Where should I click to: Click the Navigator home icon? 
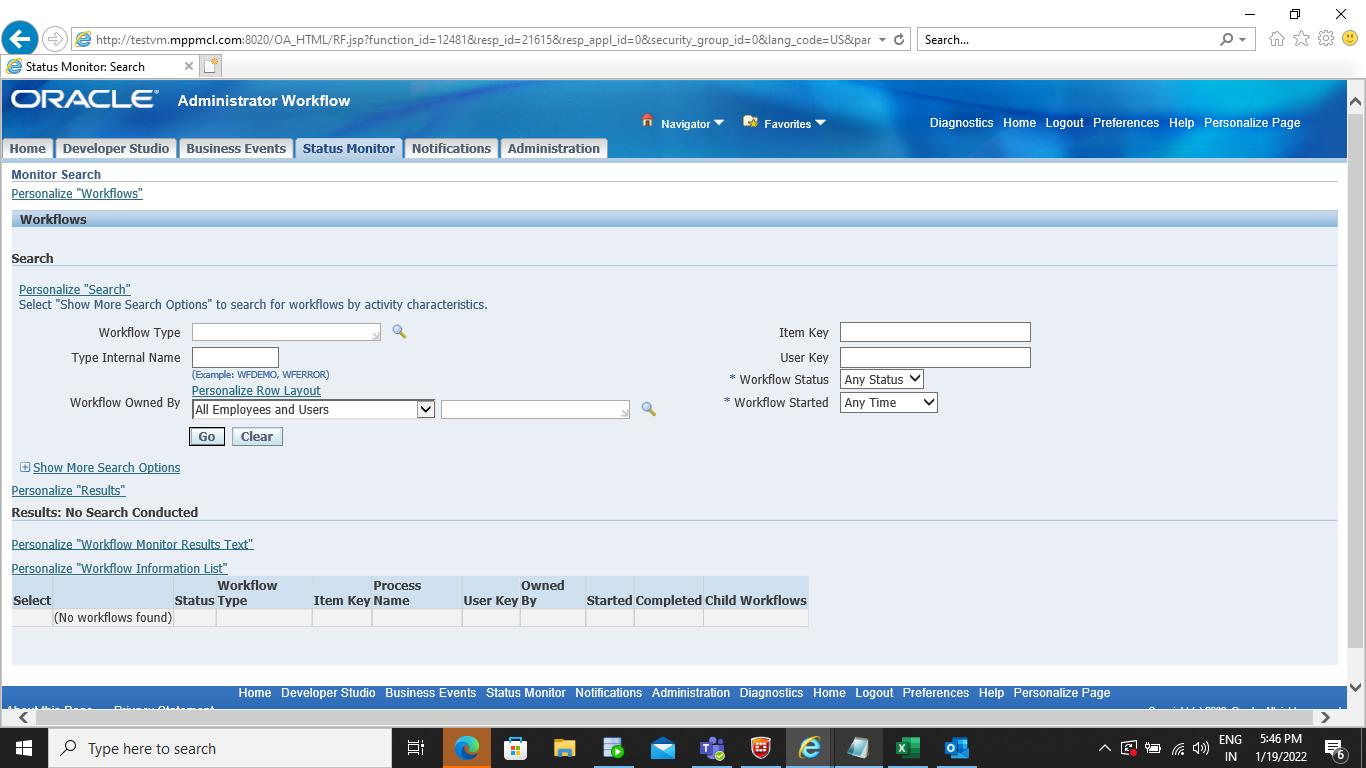647,121
